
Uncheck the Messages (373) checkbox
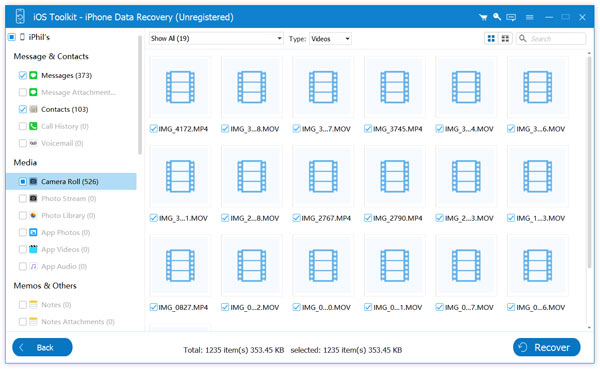23,75
